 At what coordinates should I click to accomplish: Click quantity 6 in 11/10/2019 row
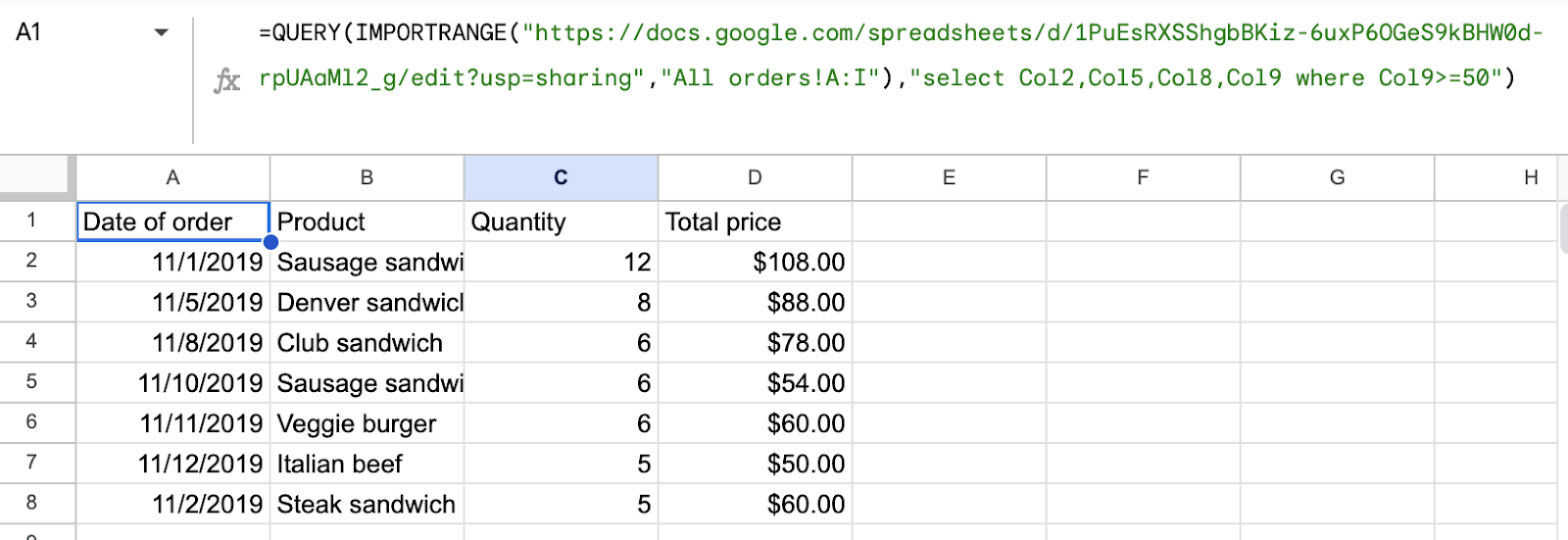pos(561,382)
